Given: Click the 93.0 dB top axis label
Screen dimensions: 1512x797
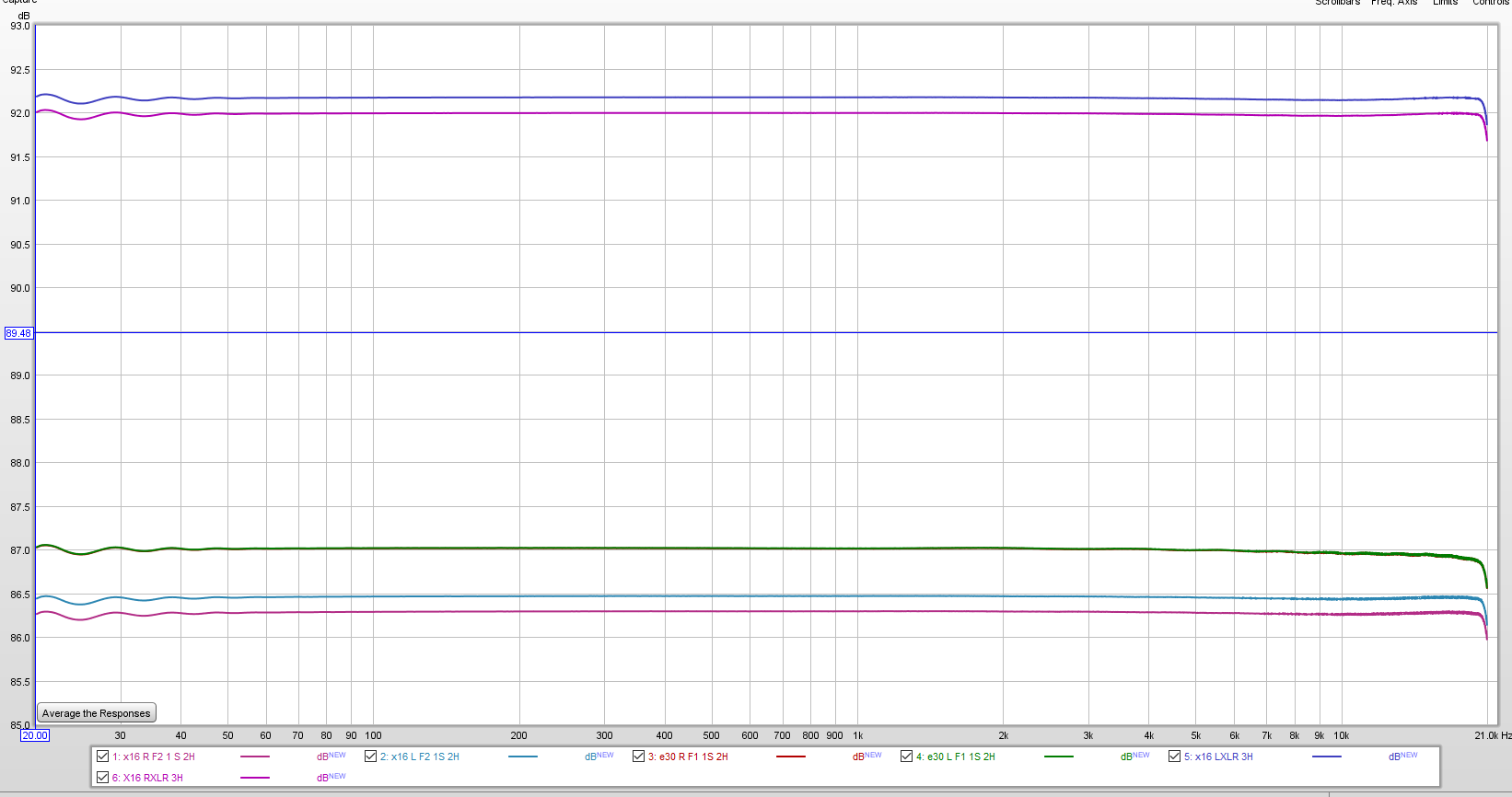Looking at the screenshot, I should pos(20,26).
